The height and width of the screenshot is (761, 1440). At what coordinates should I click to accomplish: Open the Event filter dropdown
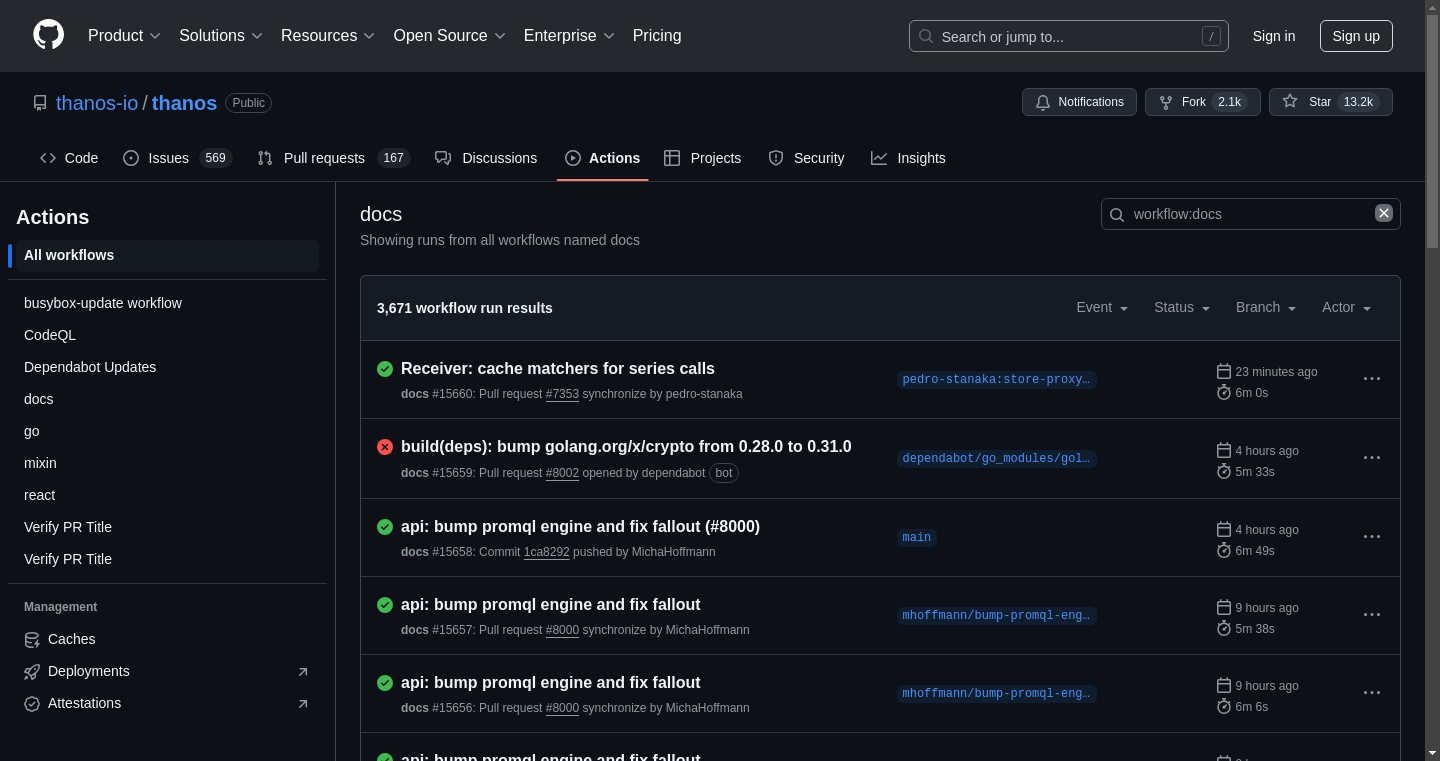[1102, 308]
